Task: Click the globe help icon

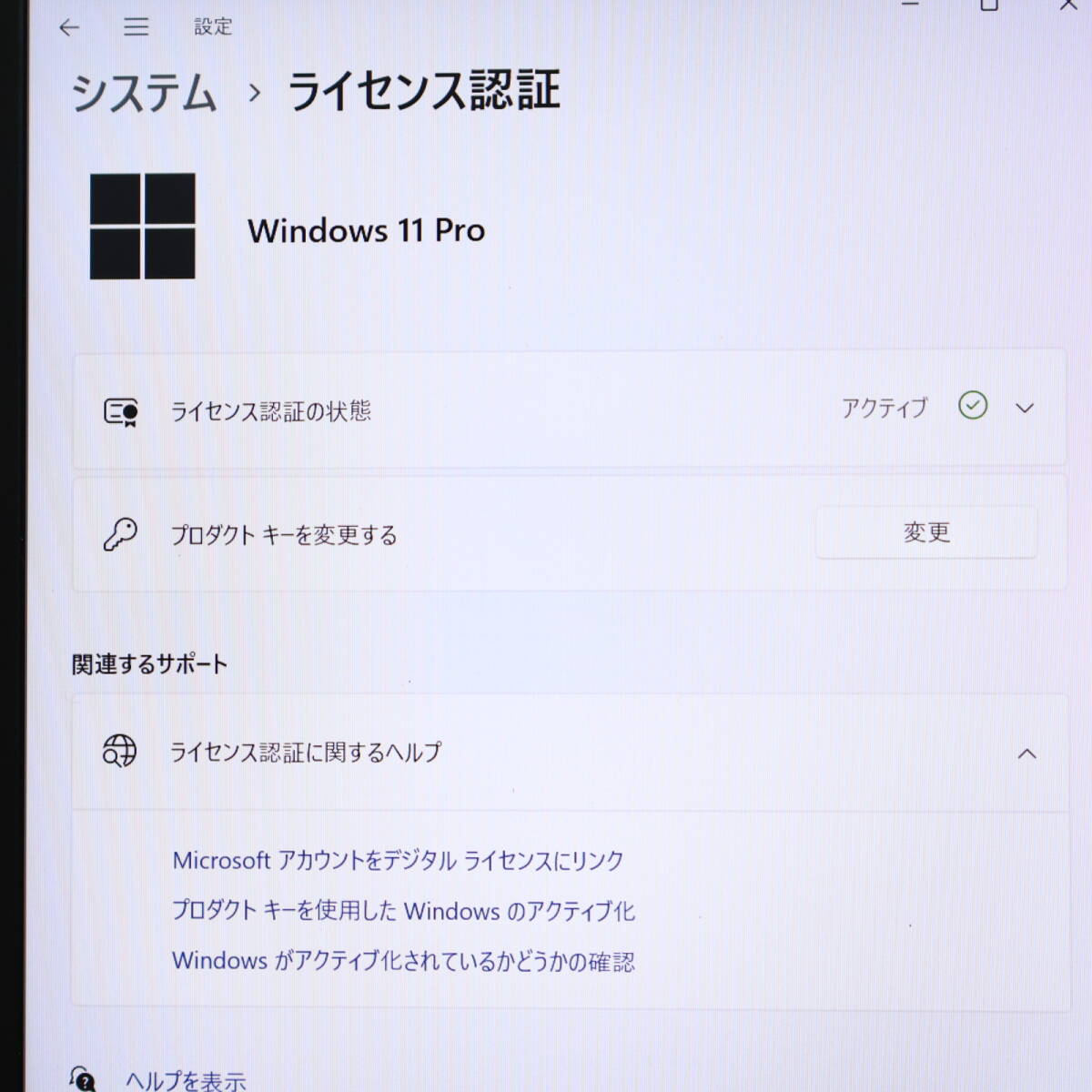Action: pos(119,752)
